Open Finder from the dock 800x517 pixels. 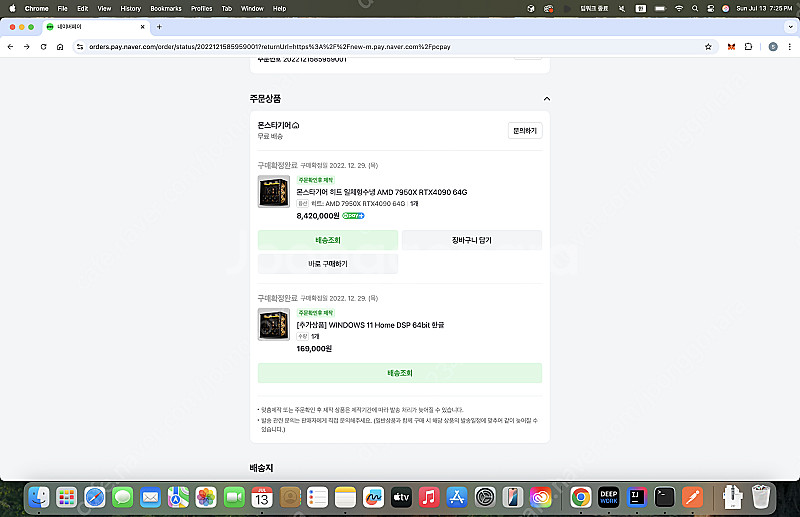pos(39,497)
